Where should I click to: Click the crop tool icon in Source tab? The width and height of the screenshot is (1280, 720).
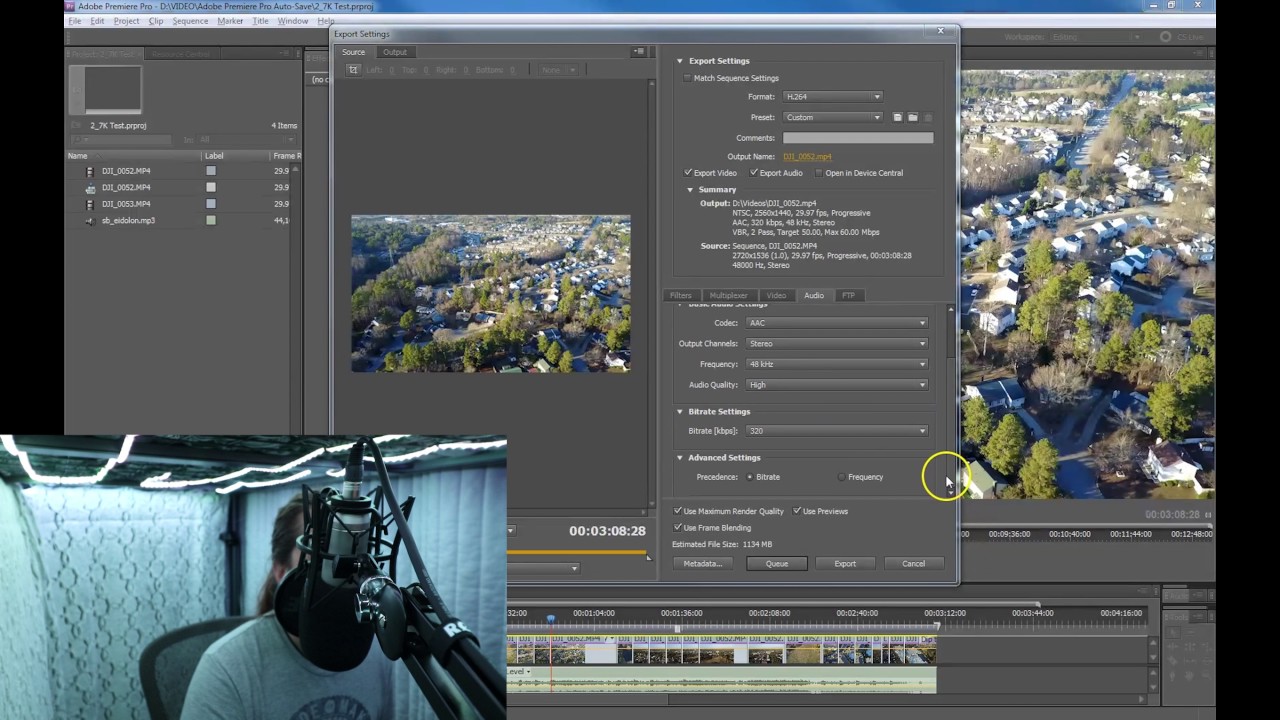click(353, 70)
